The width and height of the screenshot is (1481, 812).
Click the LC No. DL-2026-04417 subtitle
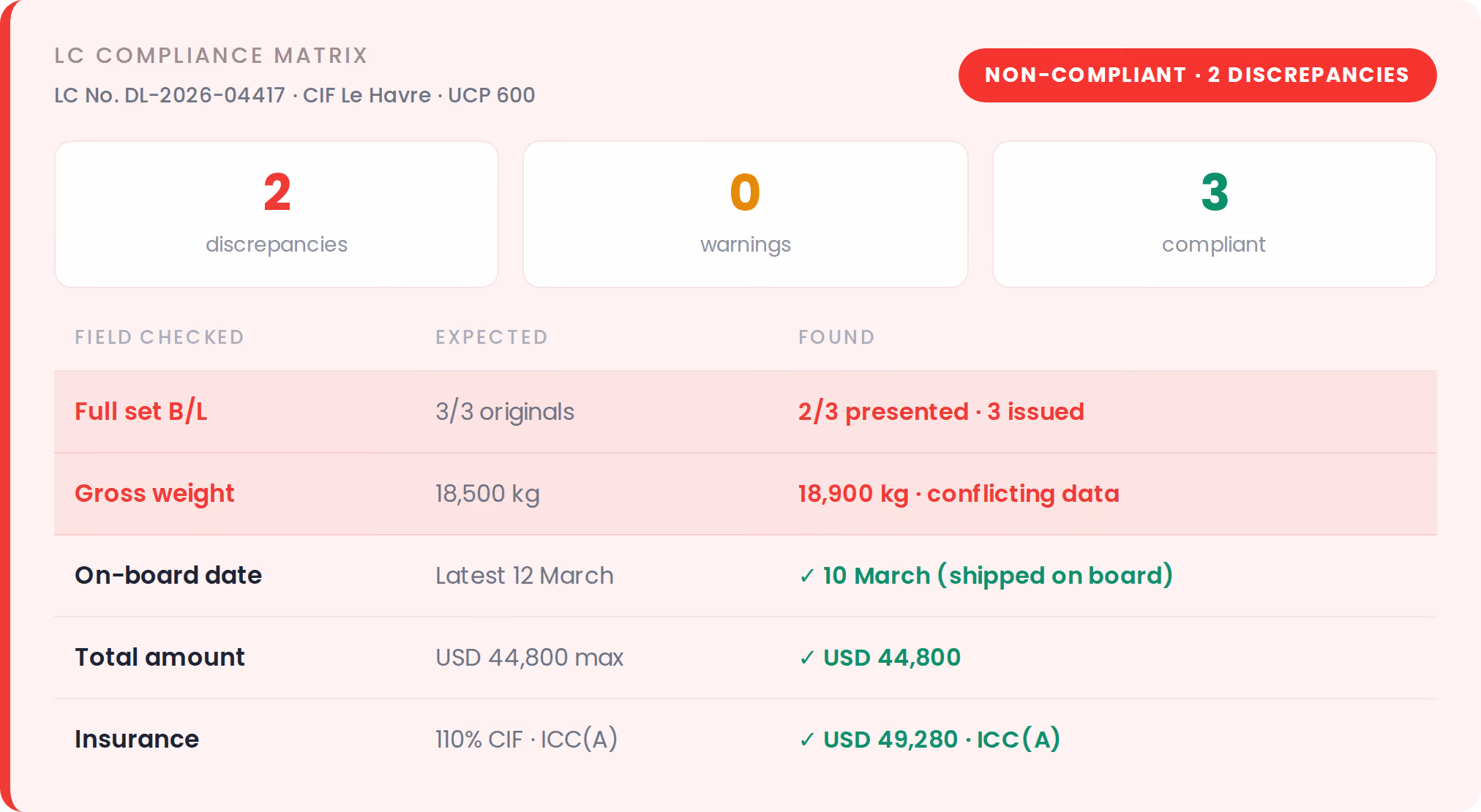tap(295, 95)
